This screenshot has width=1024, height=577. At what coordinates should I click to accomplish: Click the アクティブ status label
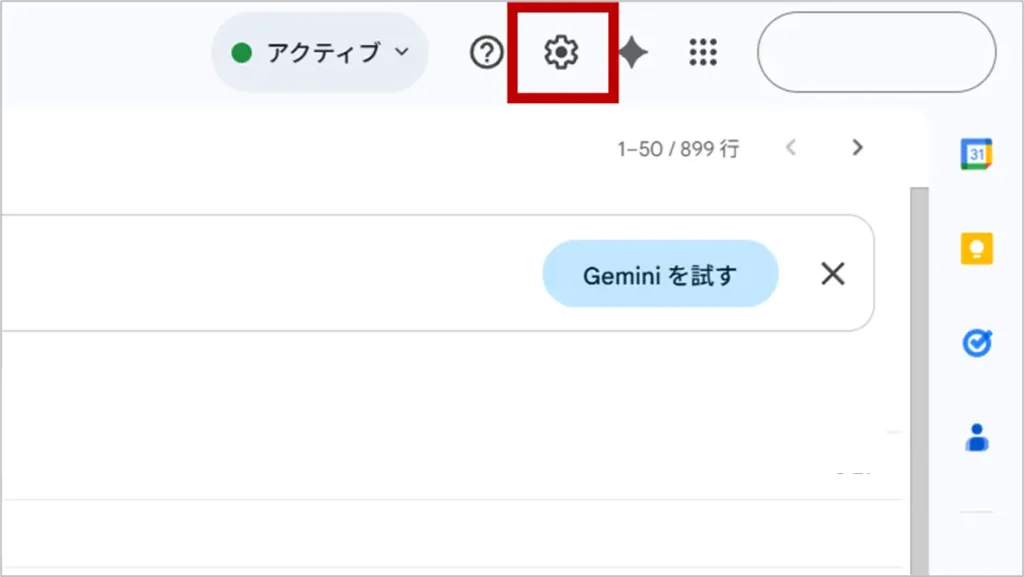pyautogui.click(x=323, y=52)
